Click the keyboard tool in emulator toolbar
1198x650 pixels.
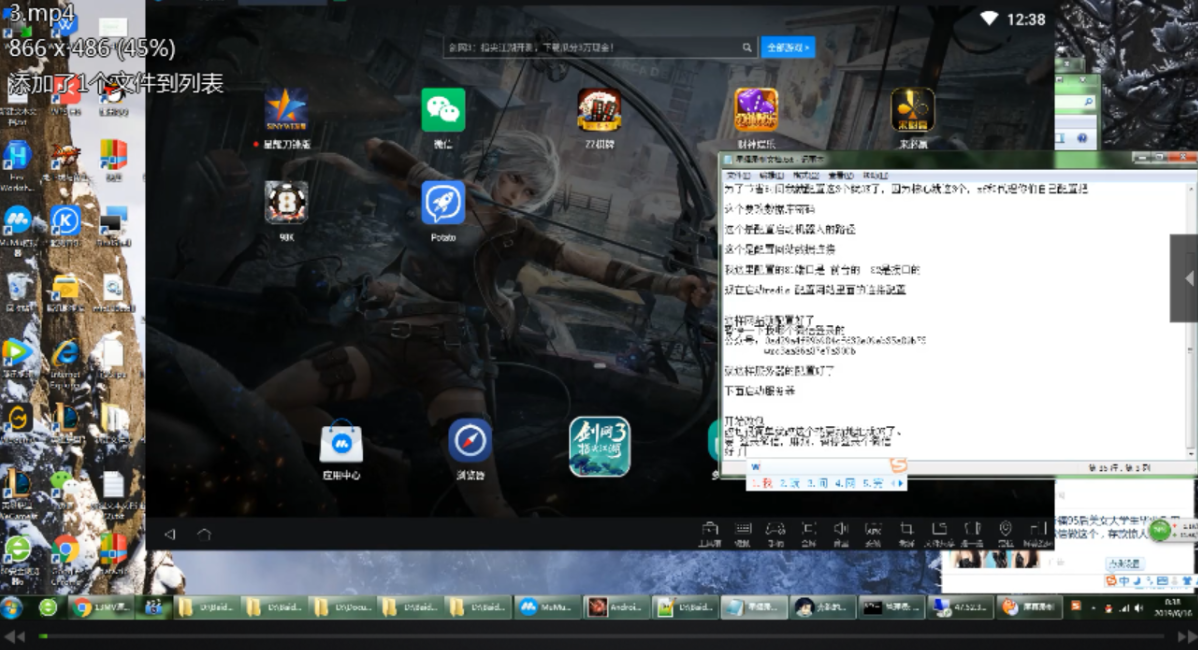743,533
